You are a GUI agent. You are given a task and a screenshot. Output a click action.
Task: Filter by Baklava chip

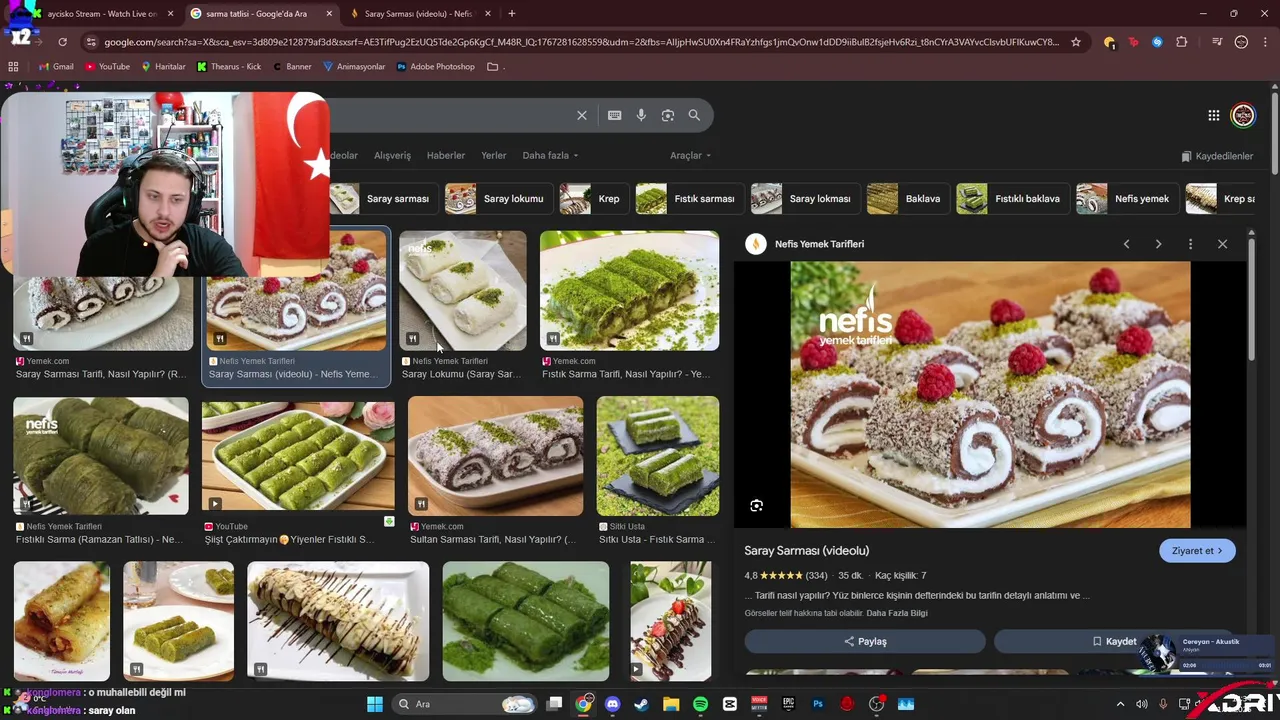[x=906, y=199]
